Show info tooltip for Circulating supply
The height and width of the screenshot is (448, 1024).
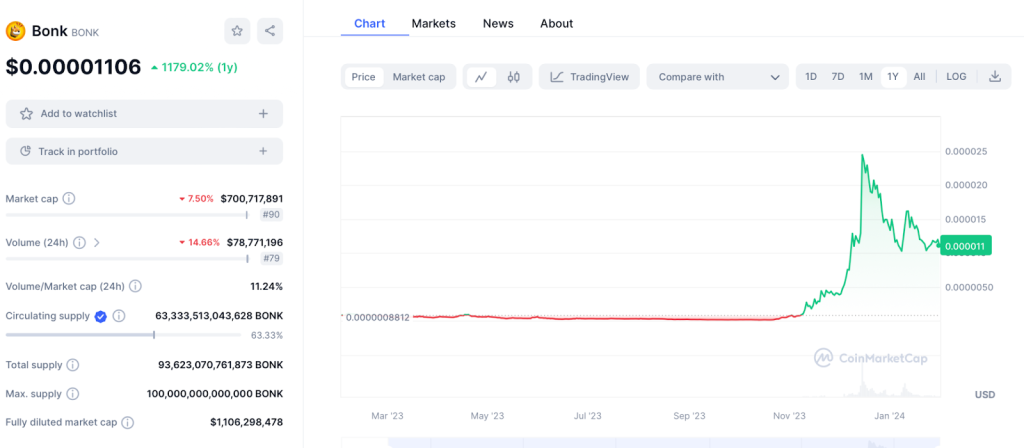click(119, 316)
